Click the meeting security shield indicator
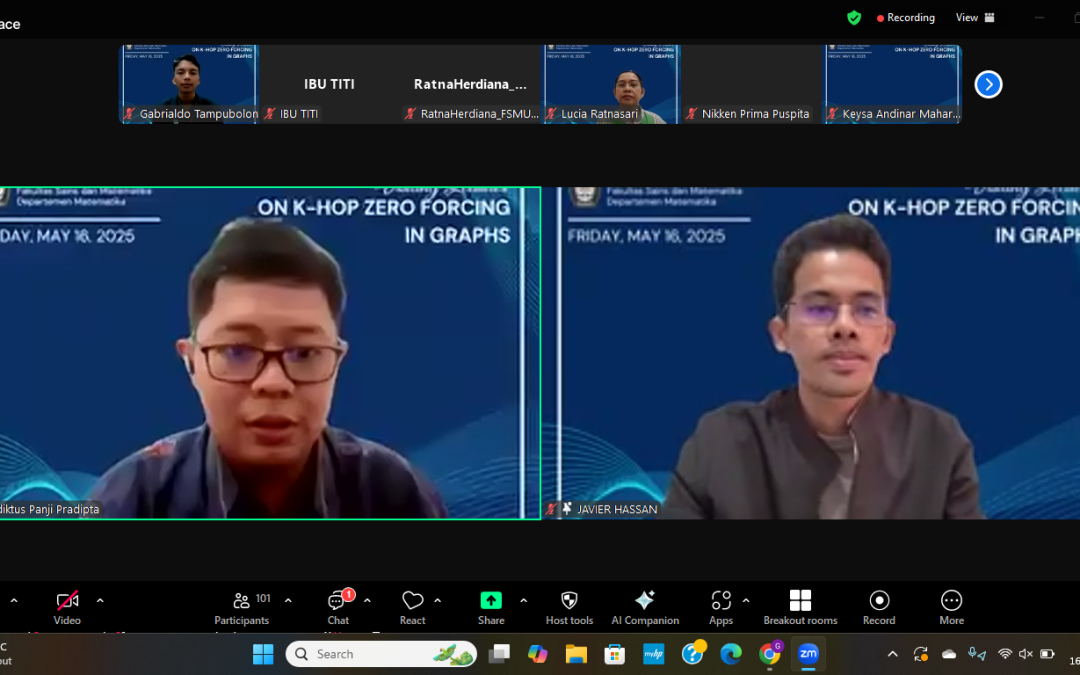Viewport: 1080px width, 675px height. pyautogui.click(x=854, y=17)
